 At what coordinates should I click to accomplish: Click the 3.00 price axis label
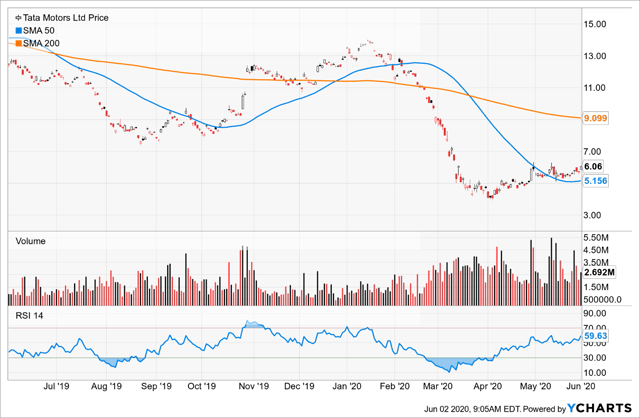click(x=592, y=215)
